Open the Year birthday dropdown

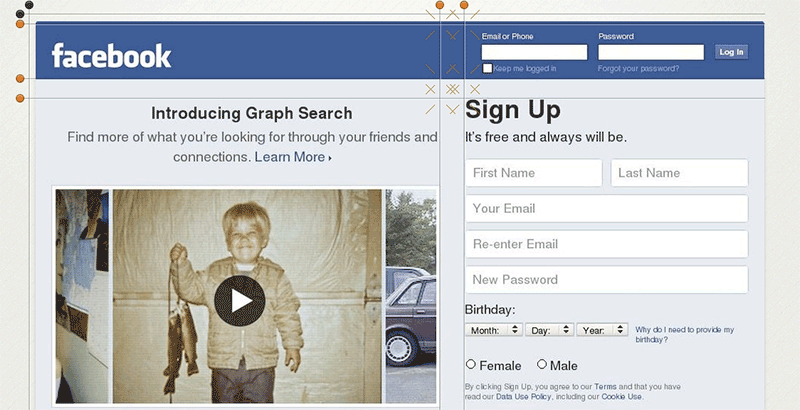pyautogui.click(x=602, y=330)
